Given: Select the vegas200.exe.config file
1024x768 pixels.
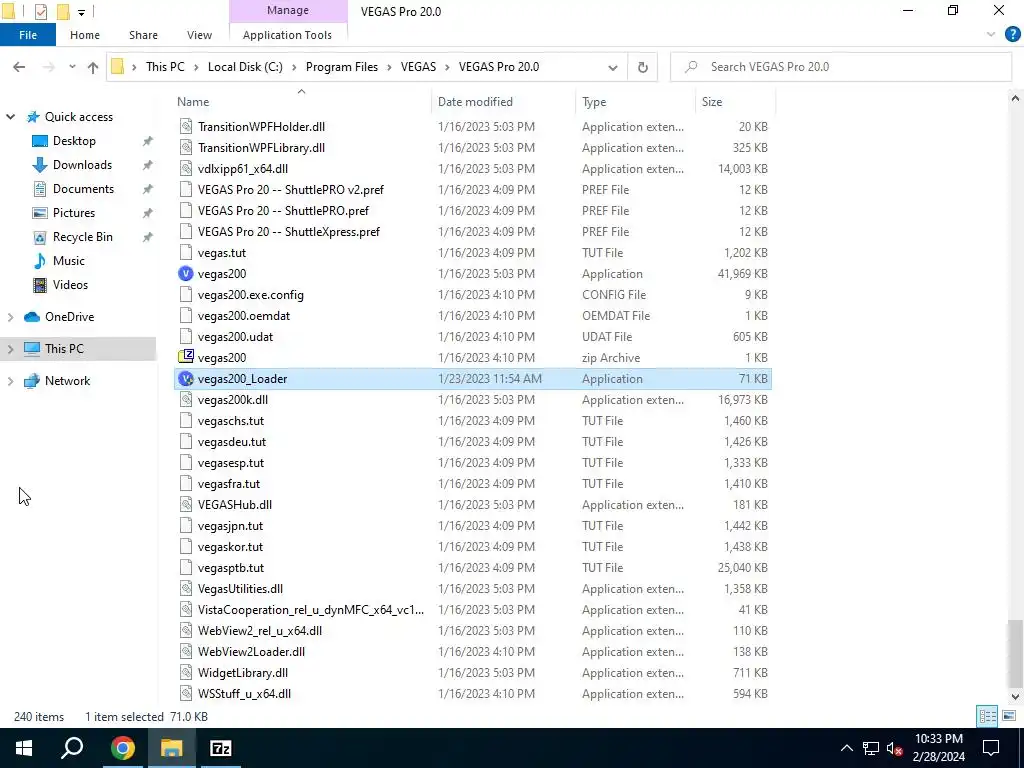Looking at the screenshot, I should coord(251,295).
